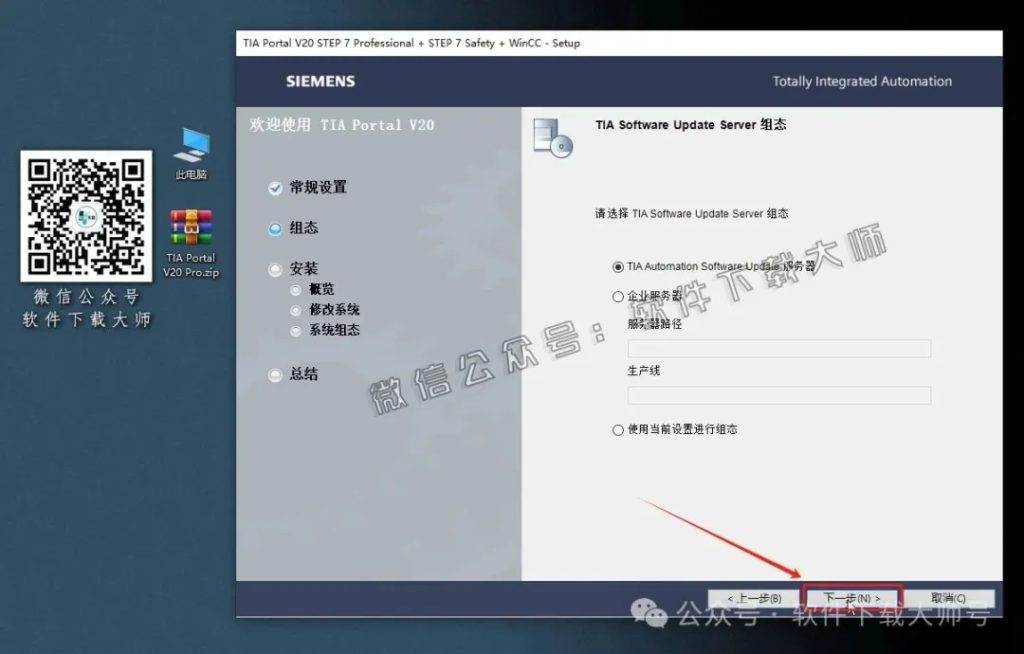Click the SIEMENS logo in the header
The height and width of the screenshot is (654, 1024).
pyautogui.click(x=319, y=81)
